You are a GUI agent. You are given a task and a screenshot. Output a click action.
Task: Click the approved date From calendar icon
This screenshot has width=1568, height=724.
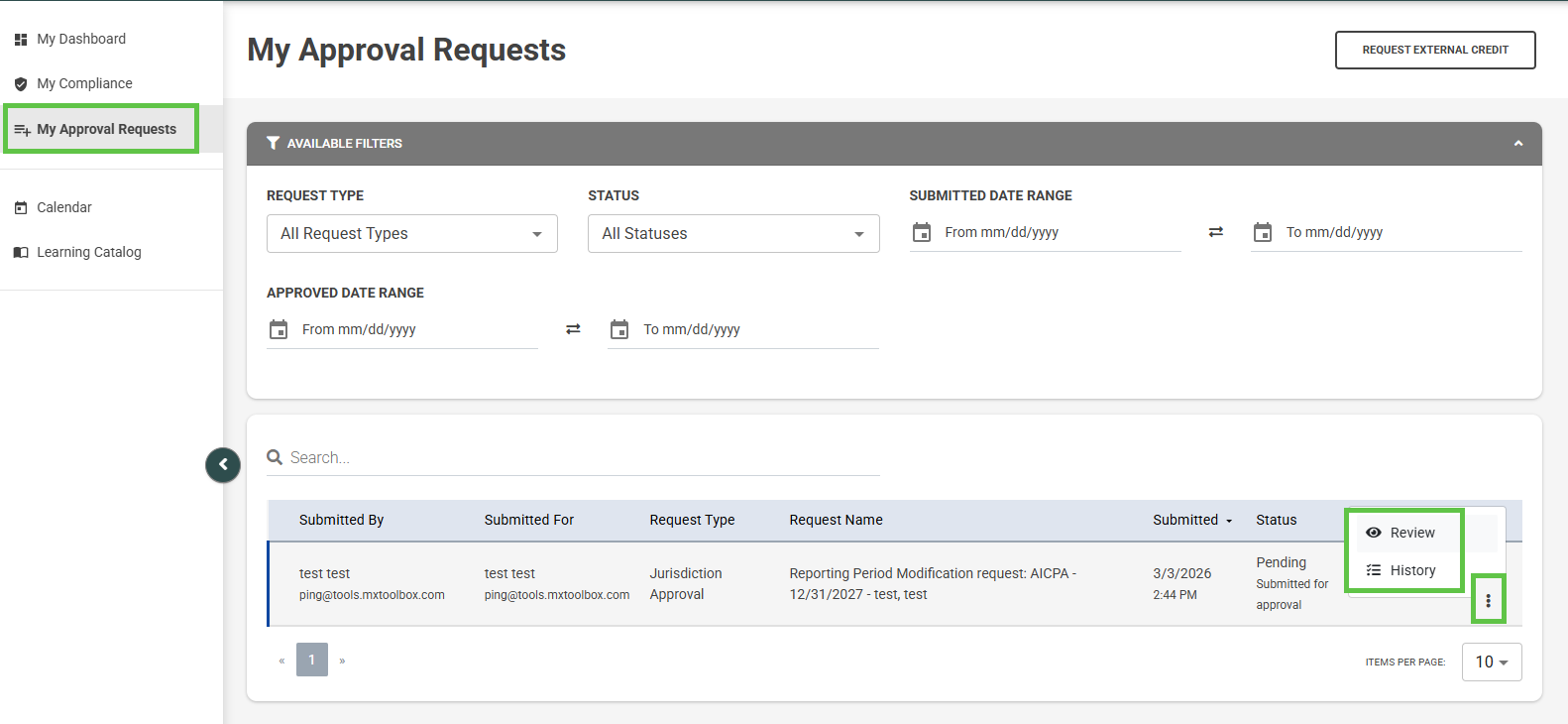[x=279, y=329]
